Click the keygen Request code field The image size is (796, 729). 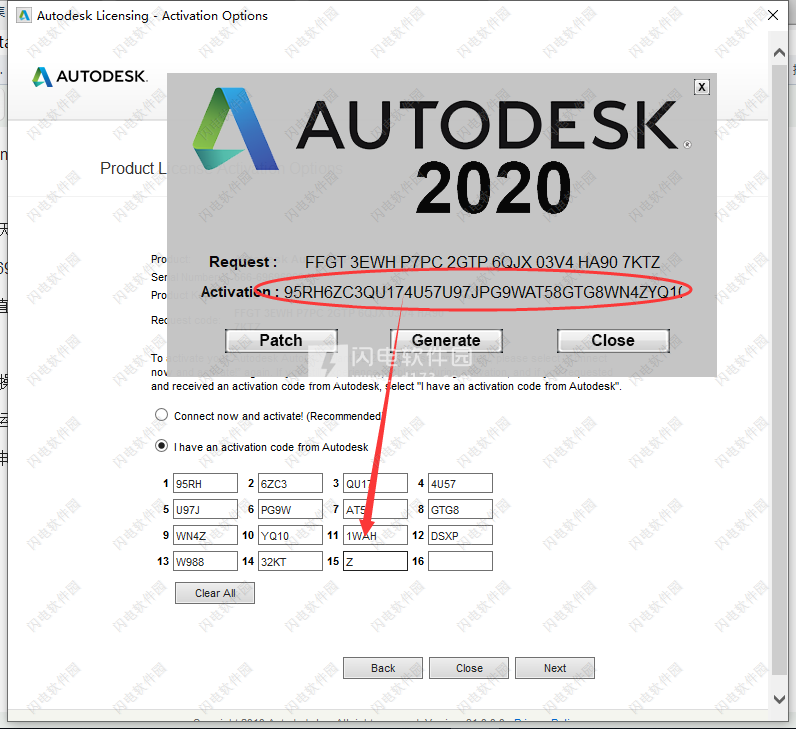(482, 262)
